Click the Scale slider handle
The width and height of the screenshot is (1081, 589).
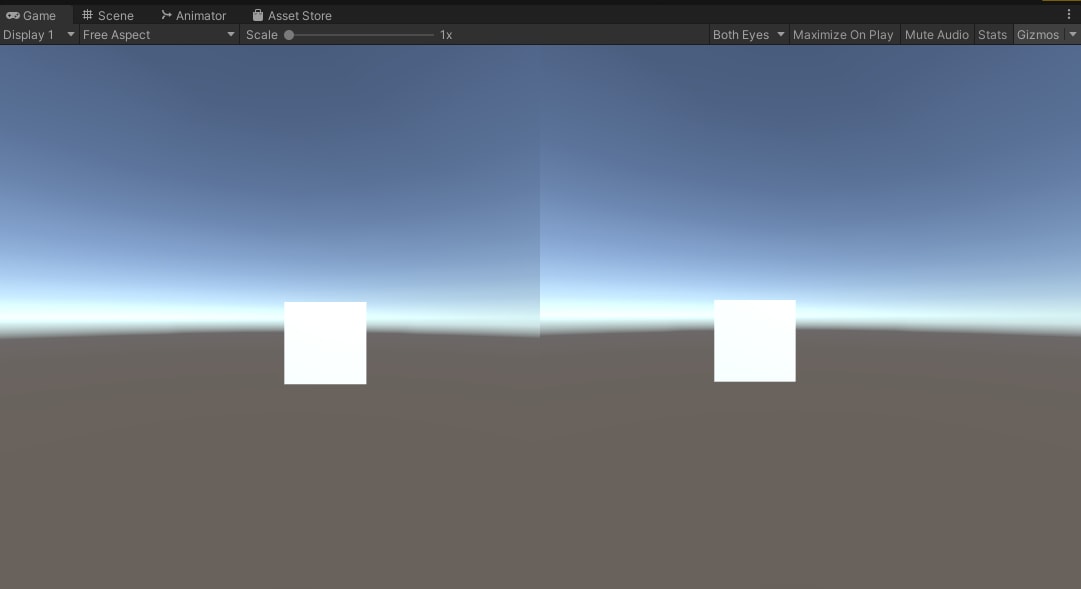(x=290, y=34)
